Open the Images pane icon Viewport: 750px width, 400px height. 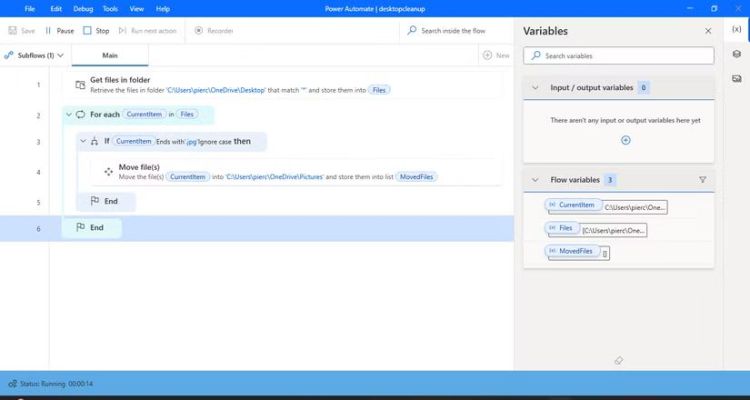pyautogui.click(x=737, y=77)
